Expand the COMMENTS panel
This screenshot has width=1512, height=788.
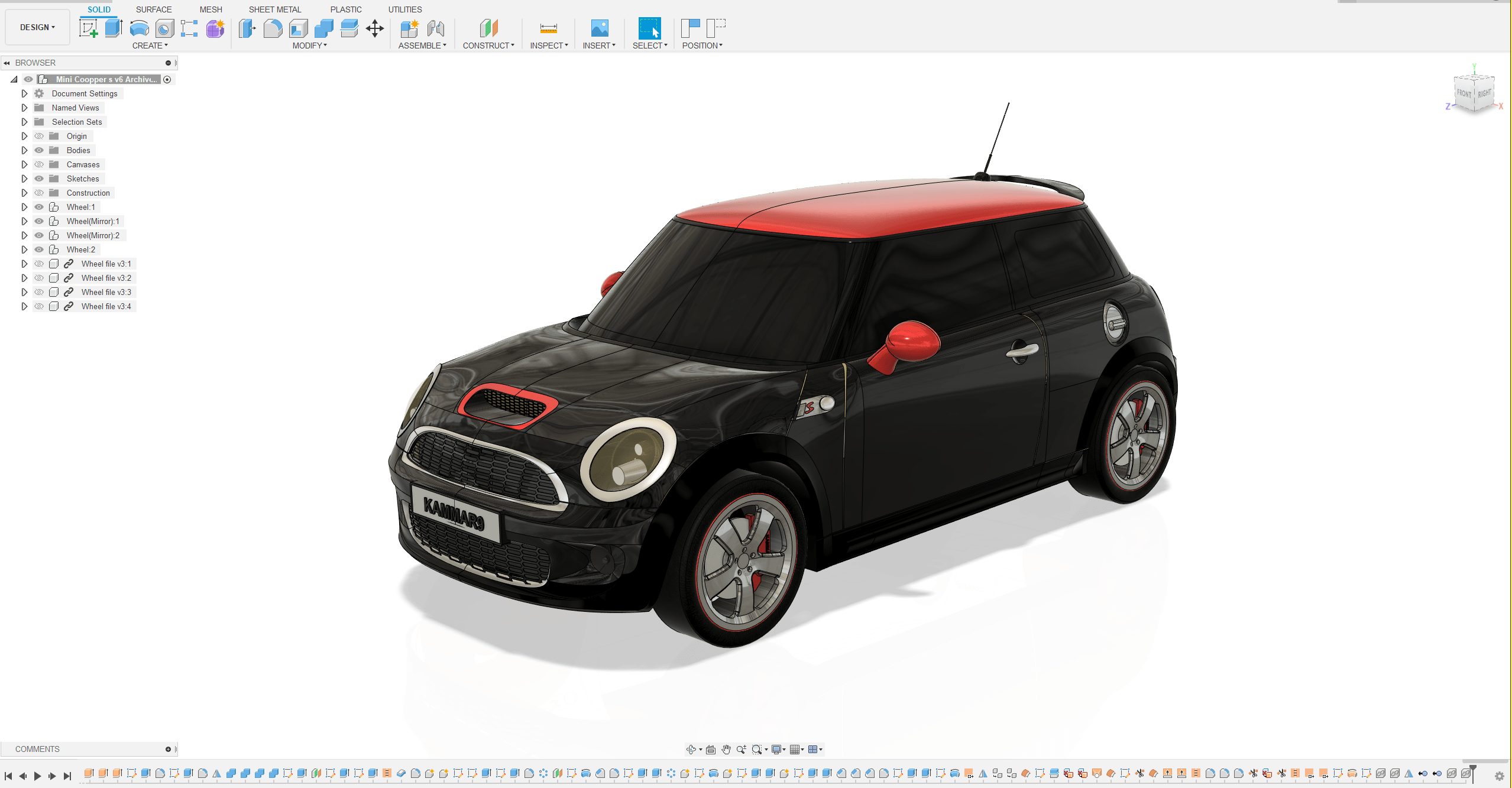168,749
